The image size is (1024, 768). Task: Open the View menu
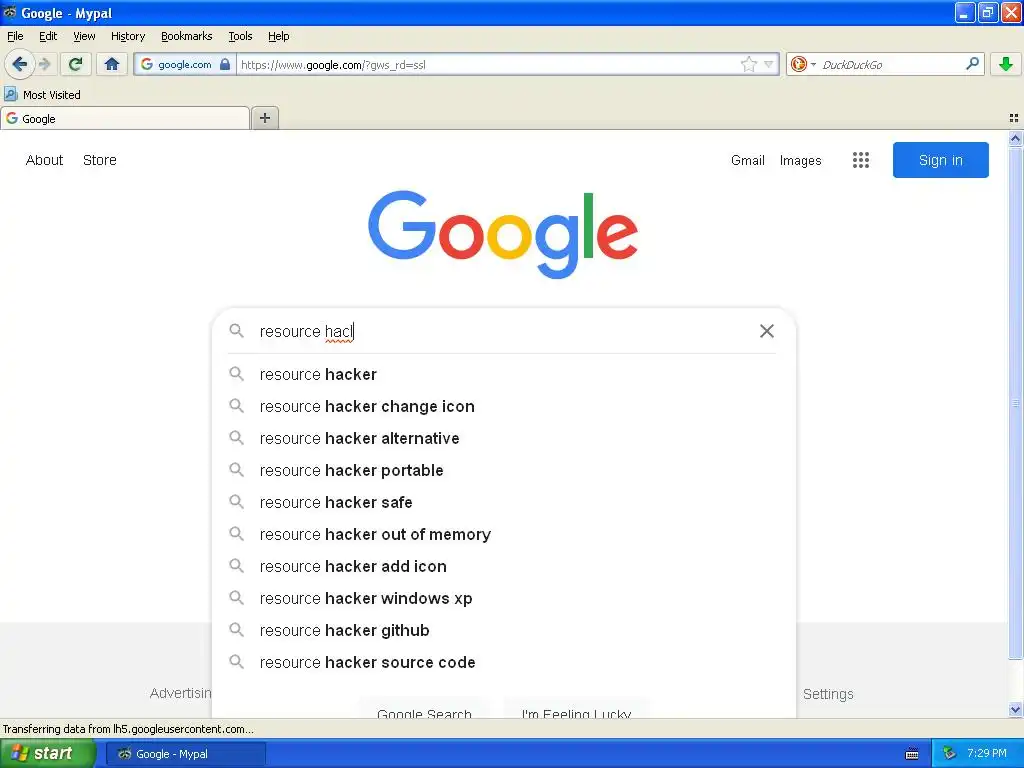[x=84, y=36]
